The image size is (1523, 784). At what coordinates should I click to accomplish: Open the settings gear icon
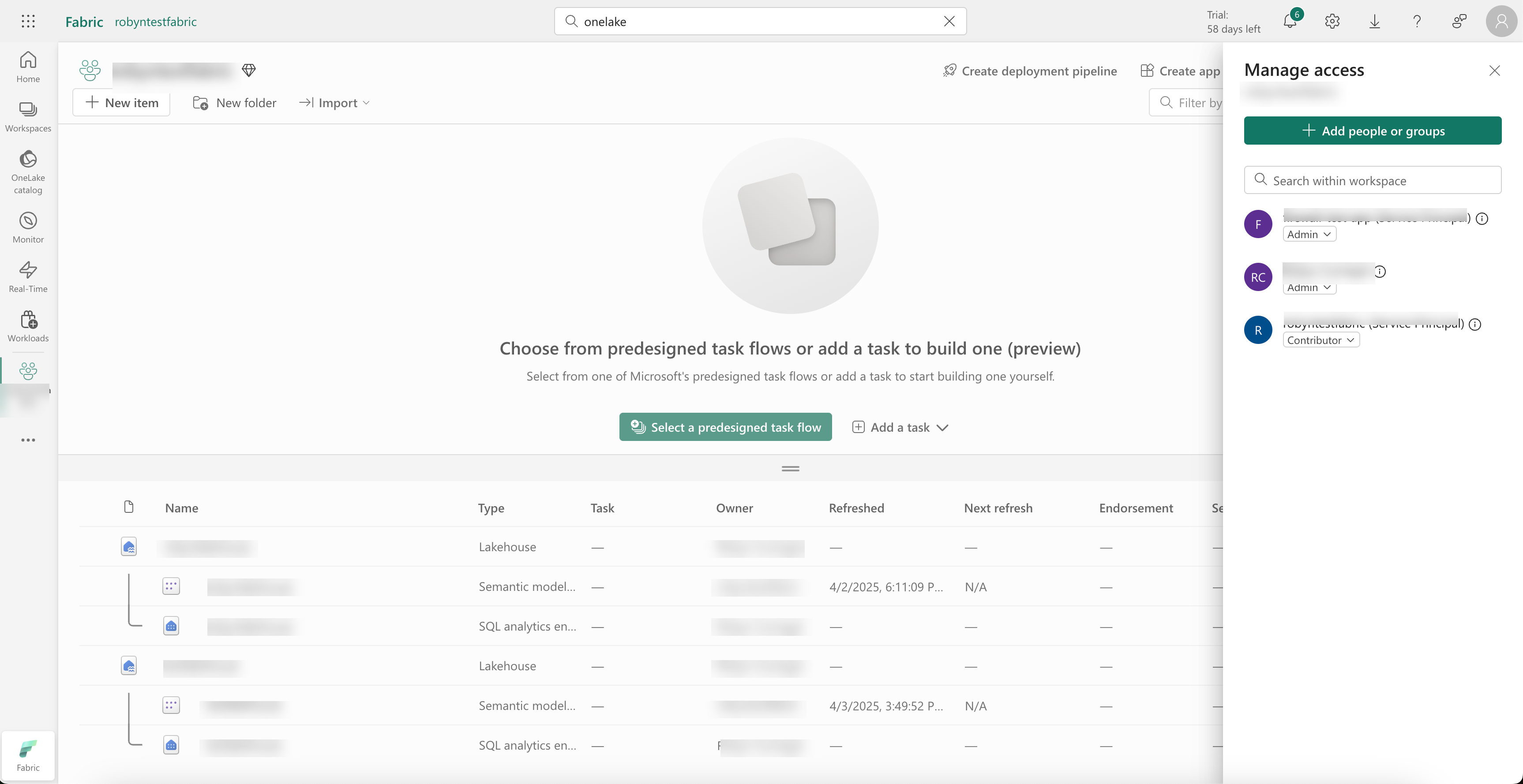click(1332, 21)
